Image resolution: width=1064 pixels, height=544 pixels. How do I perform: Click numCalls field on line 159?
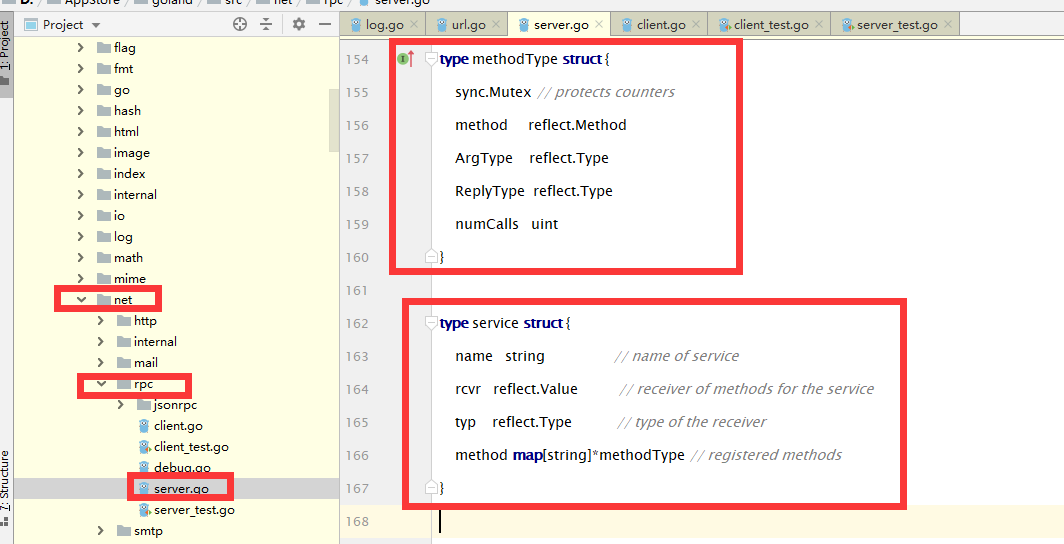click(x=487, y=224)
